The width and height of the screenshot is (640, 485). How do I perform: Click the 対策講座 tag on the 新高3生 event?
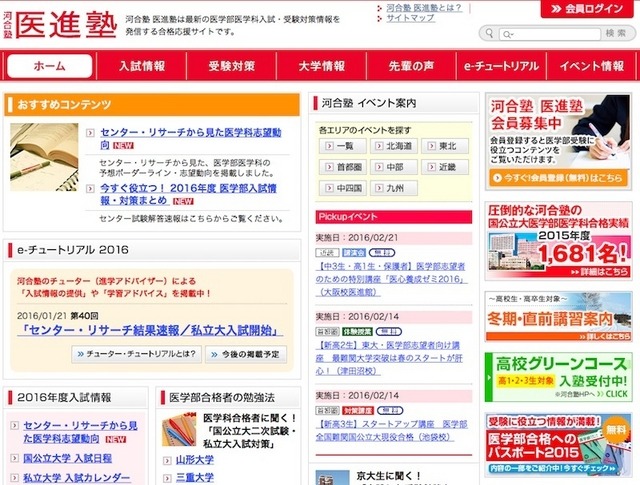[x=358, y=410]
